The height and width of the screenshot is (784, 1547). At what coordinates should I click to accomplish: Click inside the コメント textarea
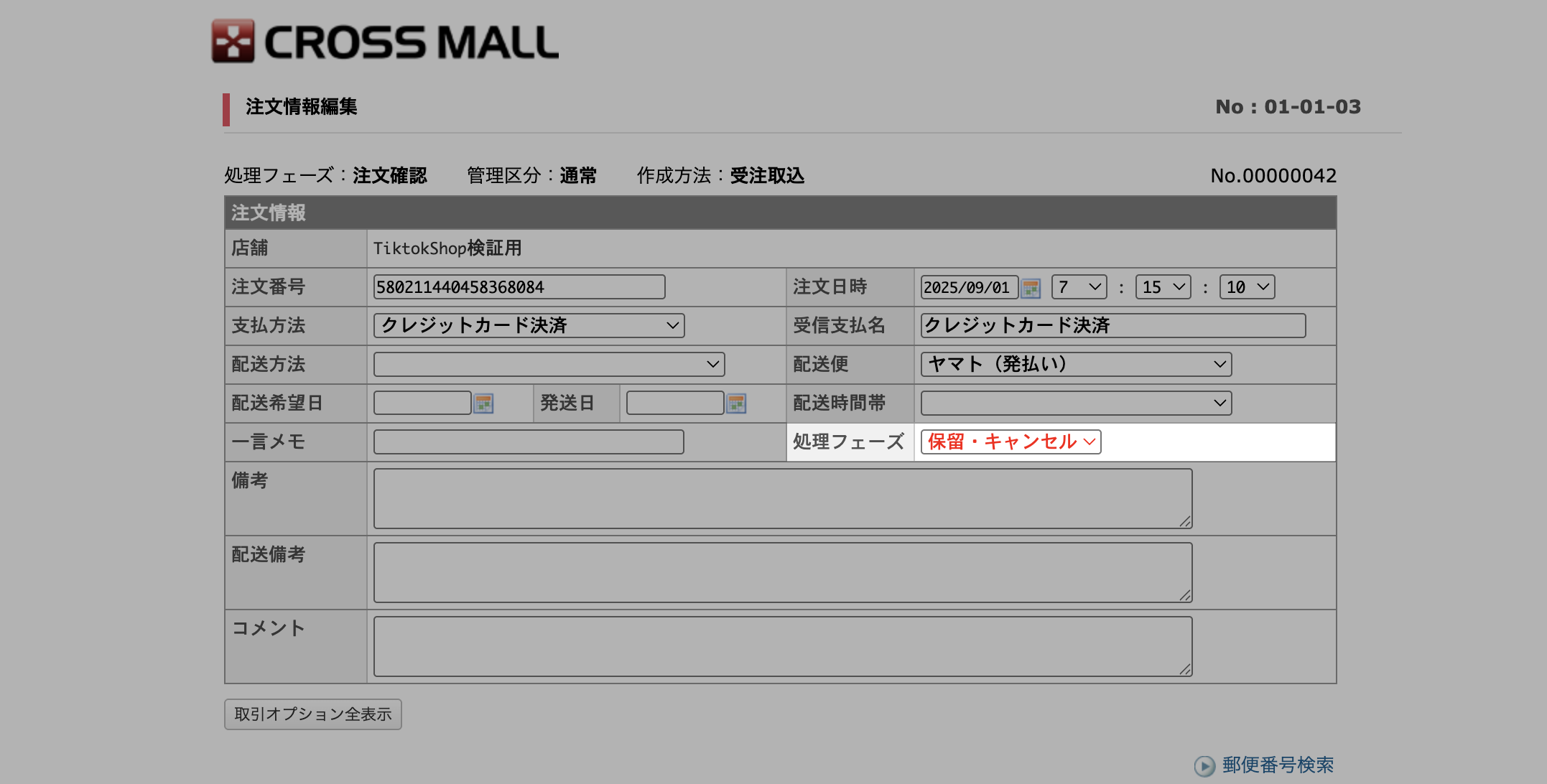(x=783, y=646)
